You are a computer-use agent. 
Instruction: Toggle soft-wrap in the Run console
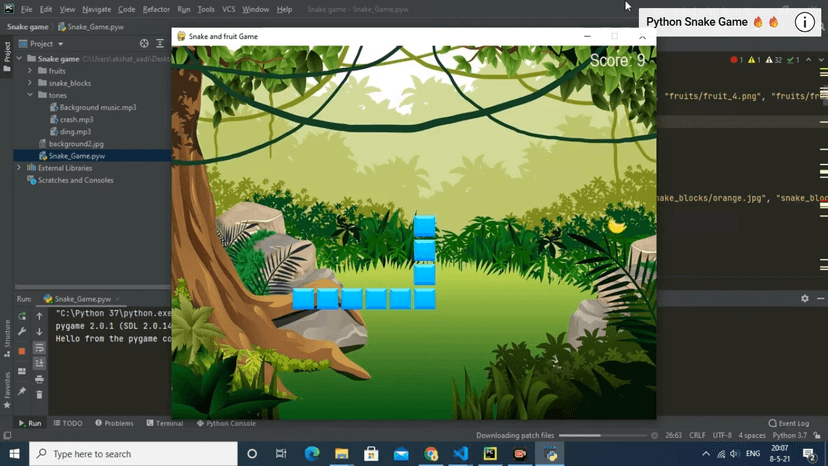point(39,348)
